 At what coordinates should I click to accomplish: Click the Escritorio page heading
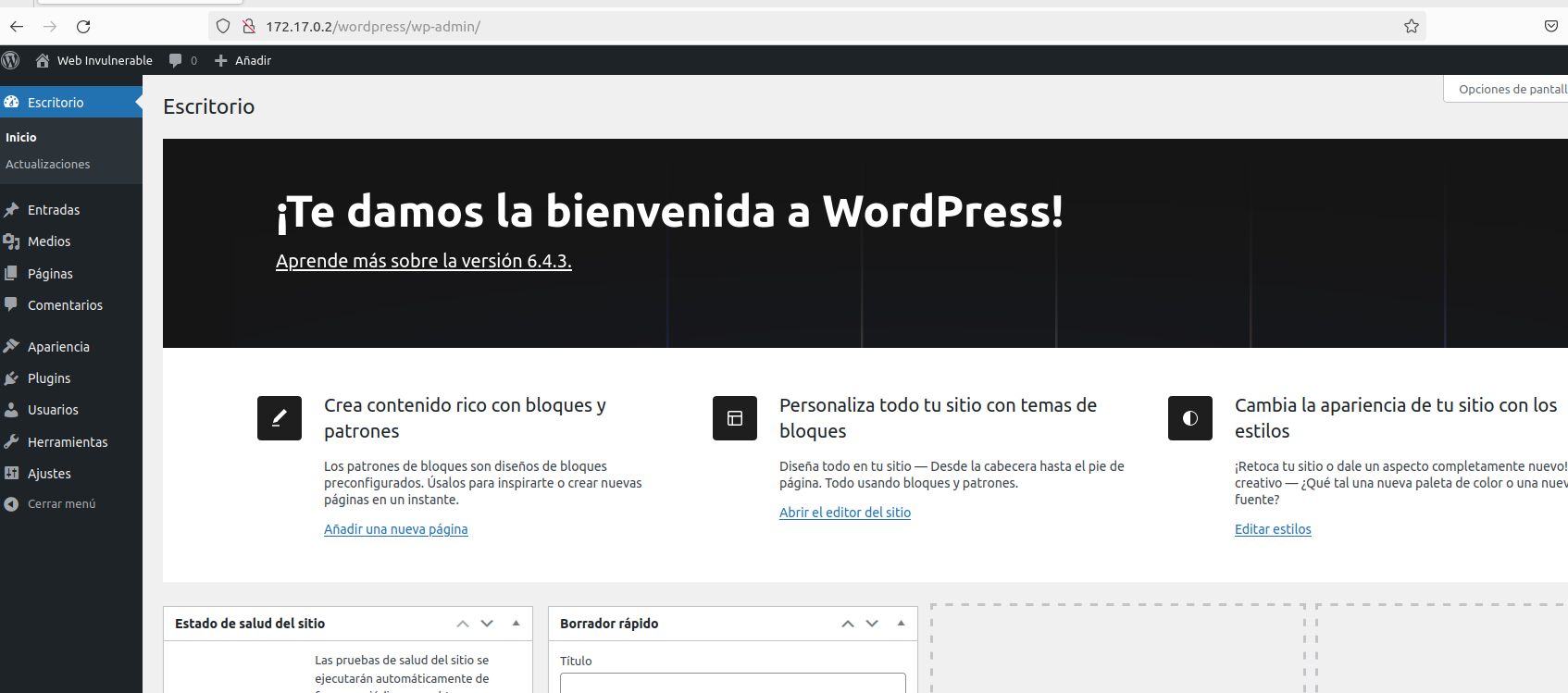tap(209, 106)
